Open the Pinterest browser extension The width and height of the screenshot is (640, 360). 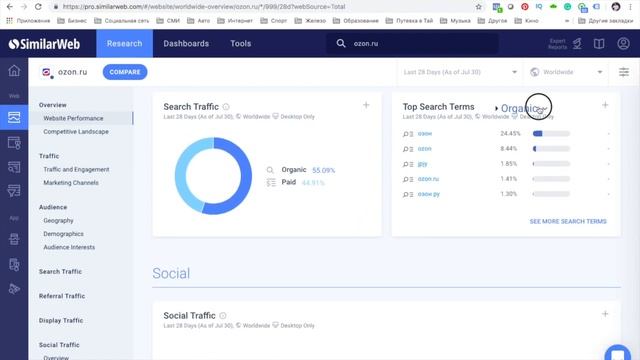coord(524,7)
